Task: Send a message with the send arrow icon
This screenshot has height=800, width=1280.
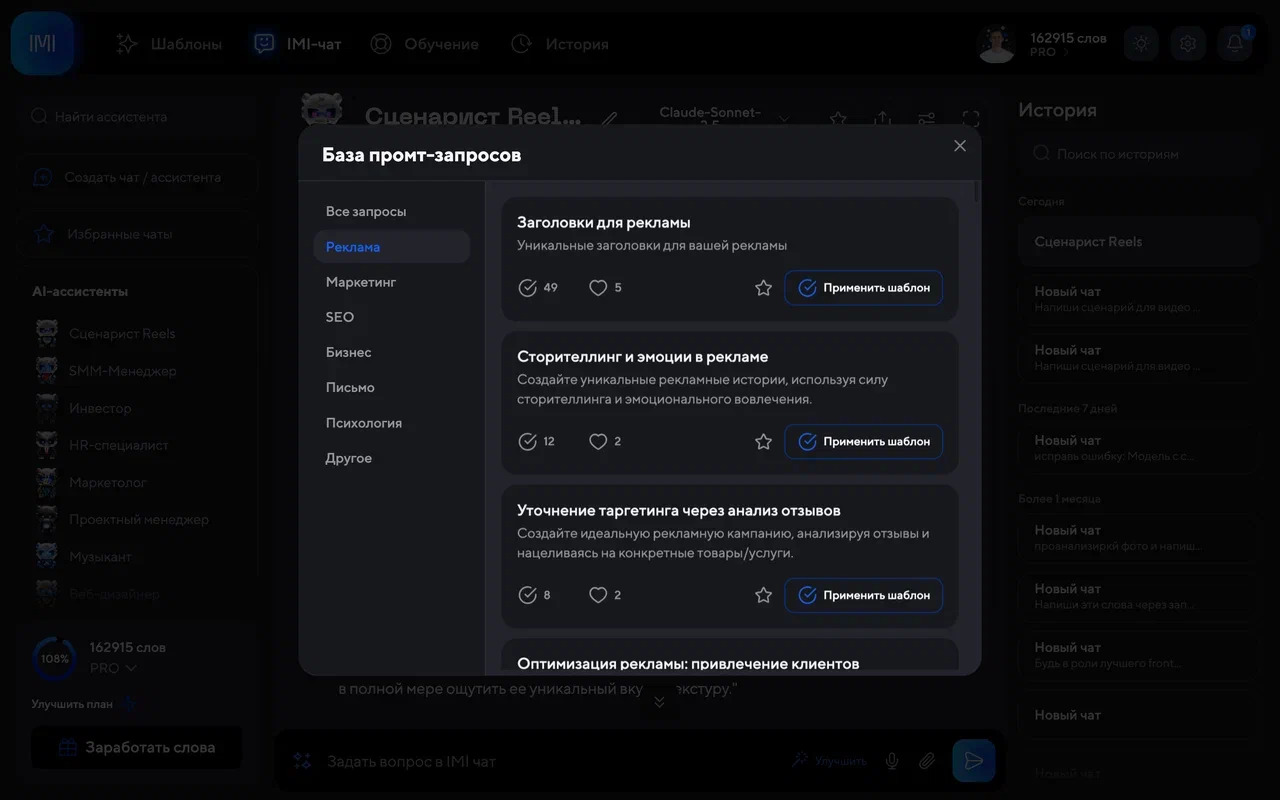Action: pyautogui.click(x=972, y=760)
